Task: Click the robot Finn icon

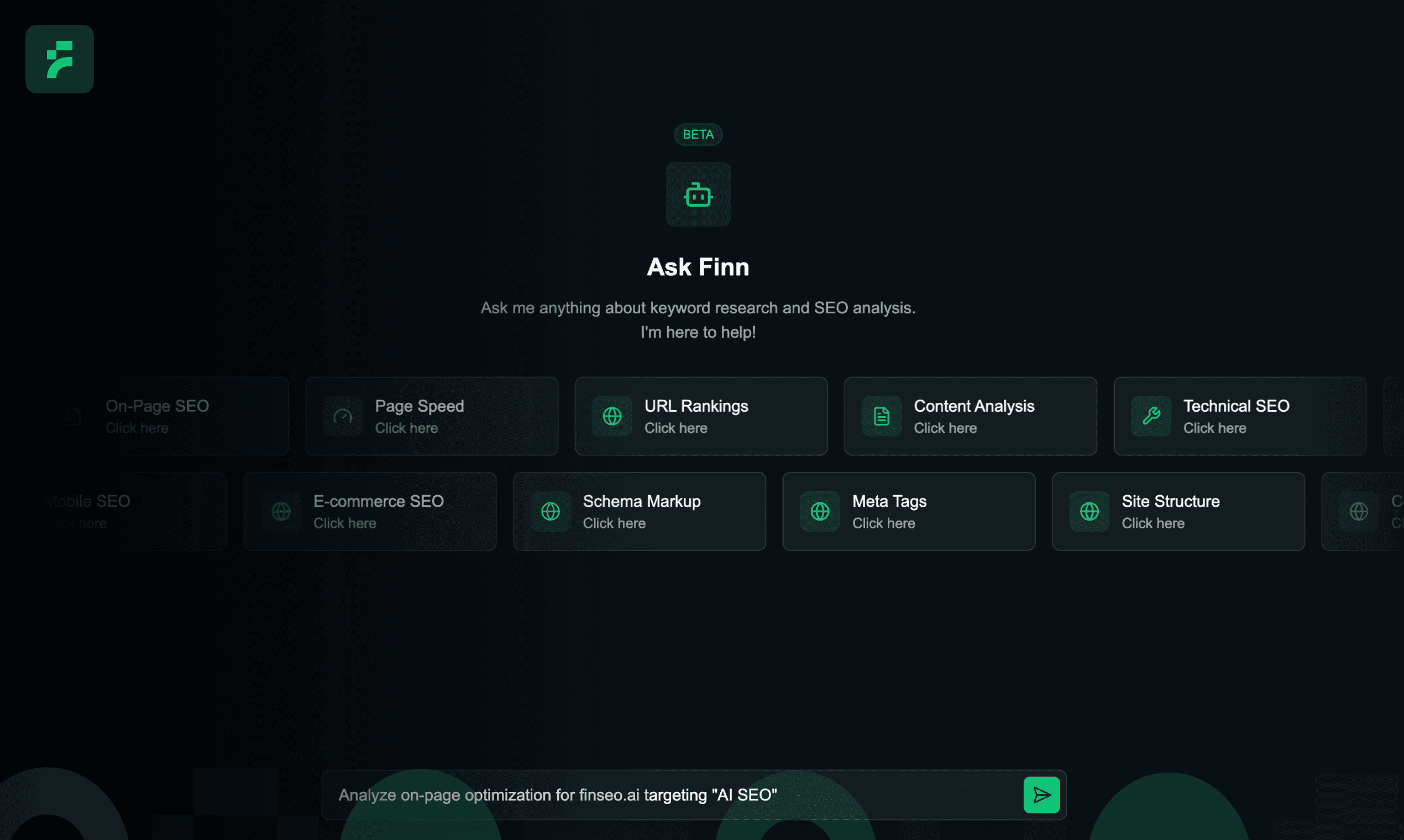Action: (698, 195)
